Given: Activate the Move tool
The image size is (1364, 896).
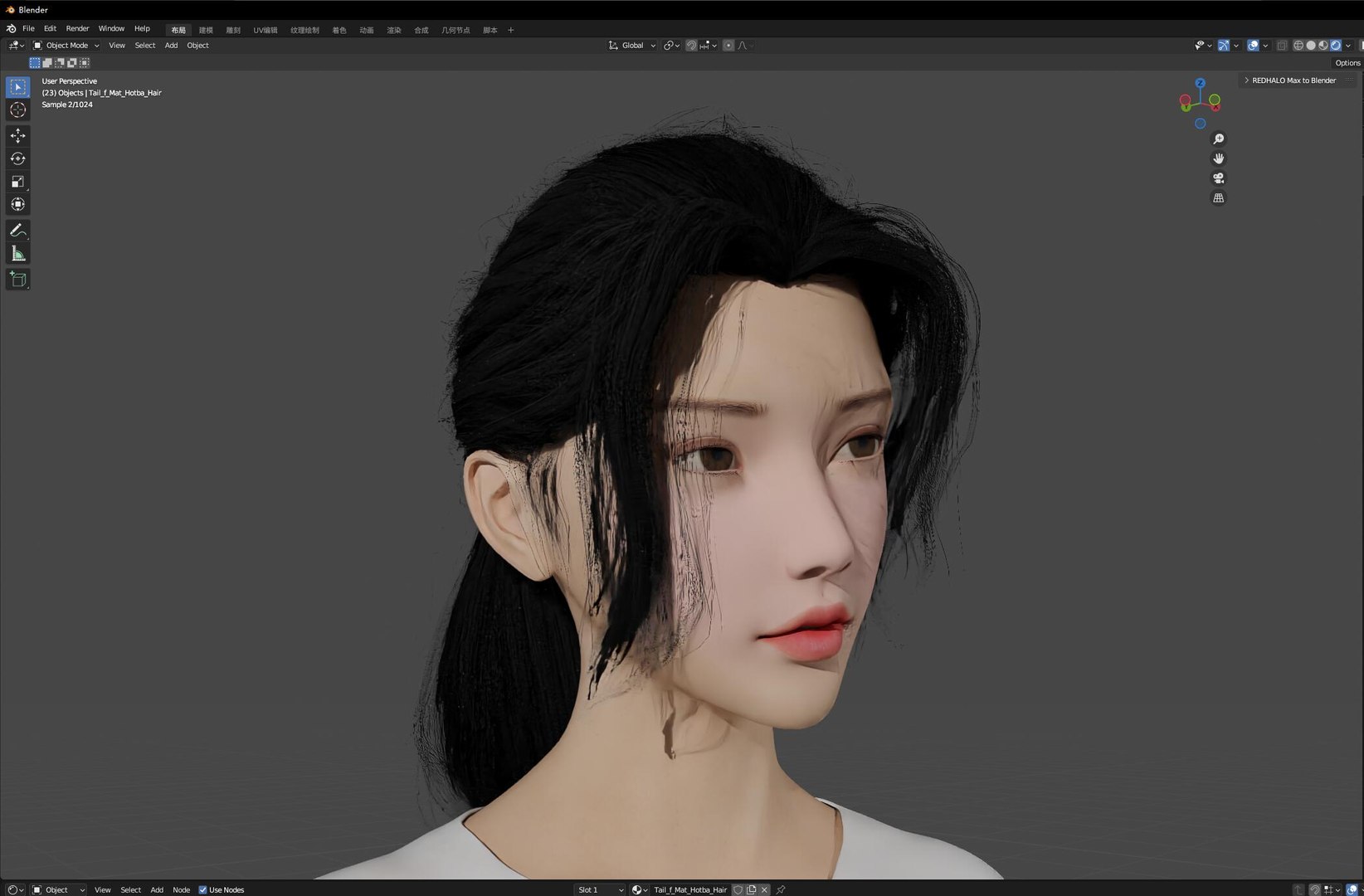Looking at the screenshot, I should tap(17, 135).
